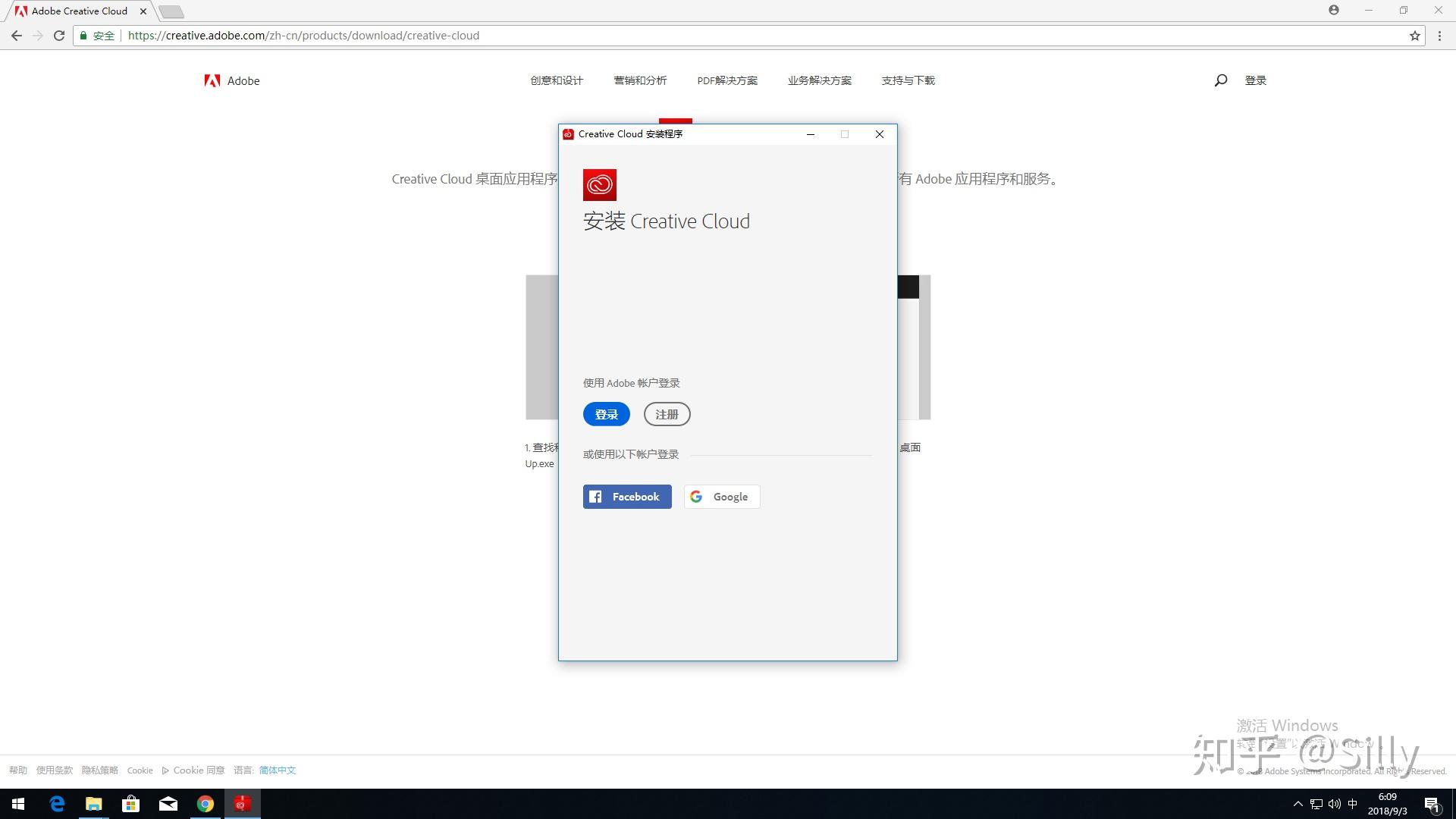
Task: Bookmark this page with star icon
Action: (1415, 36)
